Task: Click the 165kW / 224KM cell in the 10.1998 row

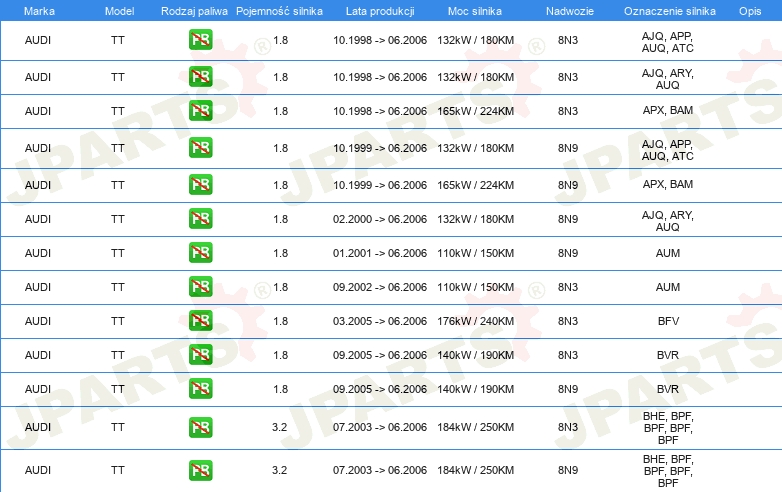Action: click(x=475, y=111)
